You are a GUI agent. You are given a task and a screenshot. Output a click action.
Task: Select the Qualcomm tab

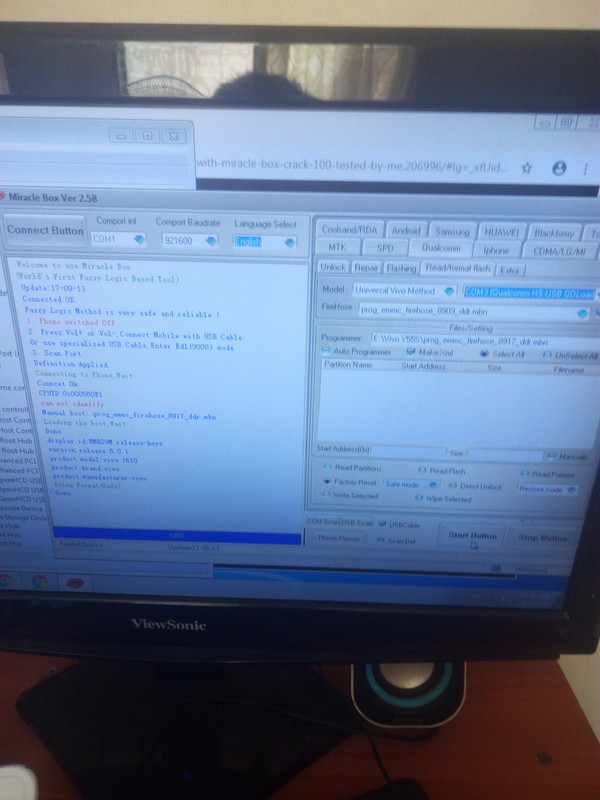coord(440,248)
